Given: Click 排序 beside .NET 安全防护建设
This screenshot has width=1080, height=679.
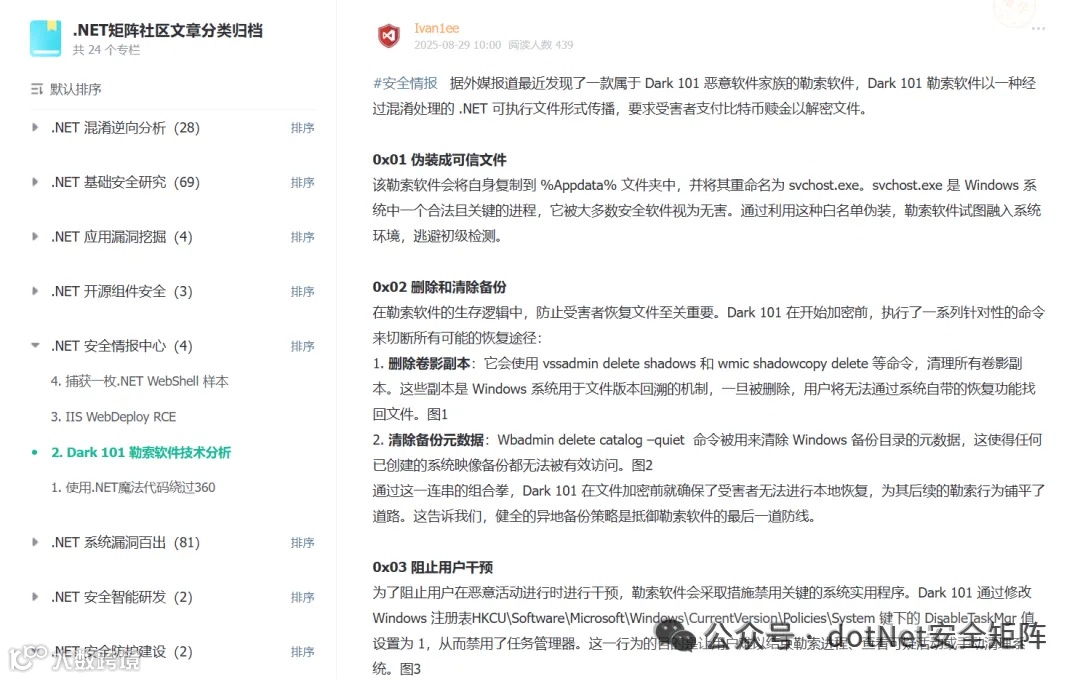Looking at the screenshot, I should click(302, 651).
